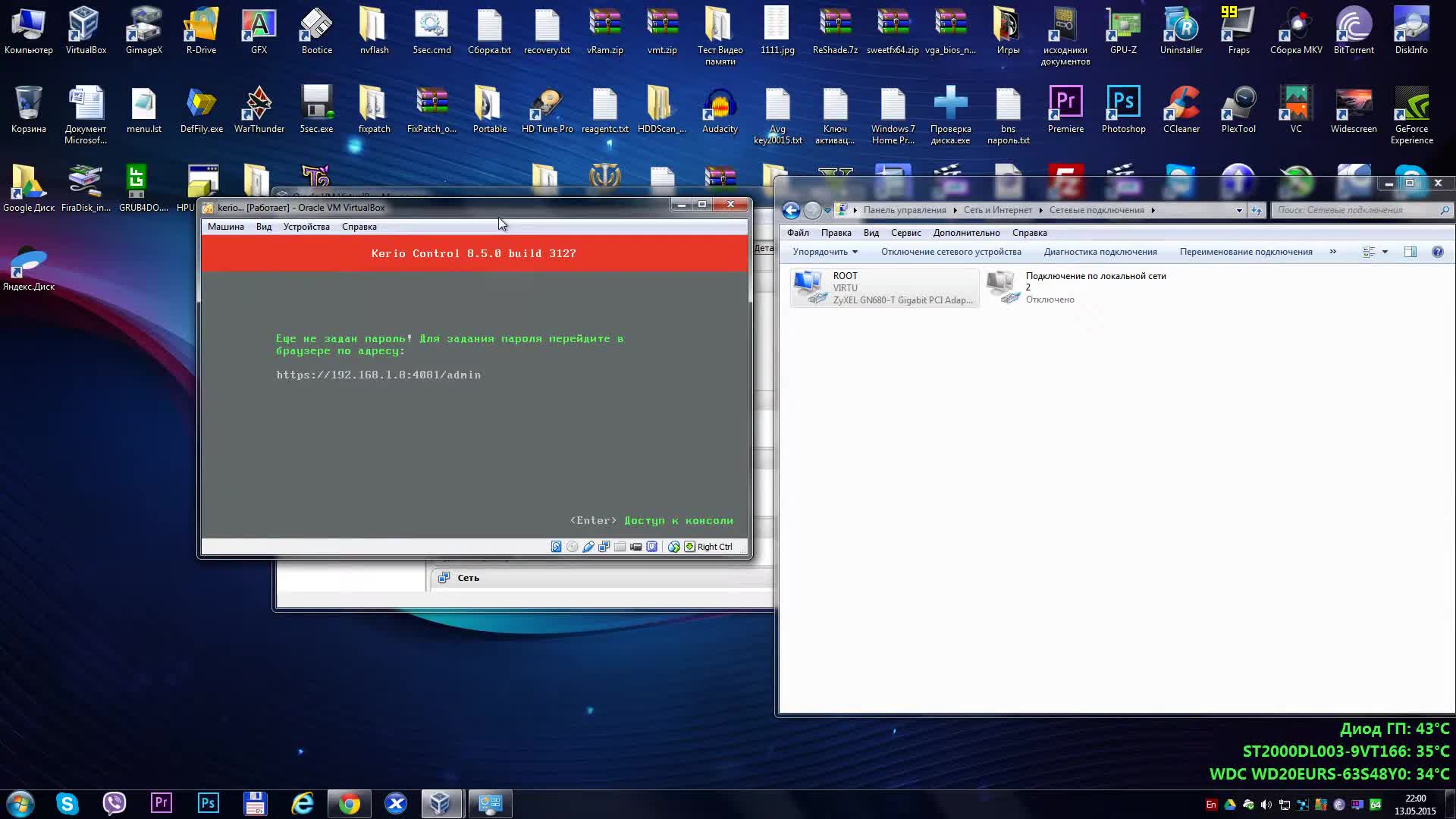Click Диагностика подключения button
1456x819 pixels.
coord(1100,252)
